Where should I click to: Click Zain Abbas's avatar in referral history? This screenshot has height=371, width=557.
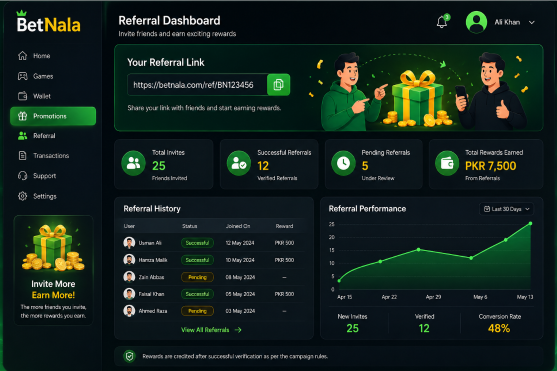pos(129,277)
